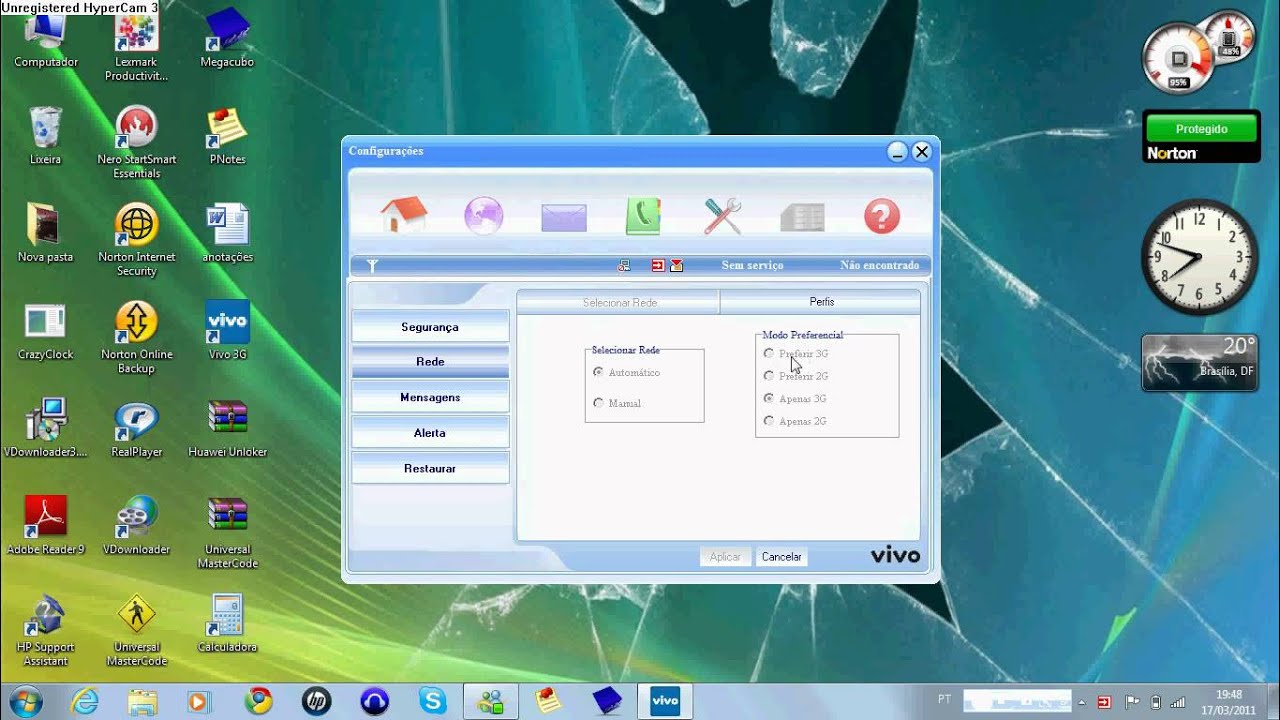Click the network connection status icon
Image resolution: width=1280 pixels, height=720 pixels.
click(x=624, y=265)
